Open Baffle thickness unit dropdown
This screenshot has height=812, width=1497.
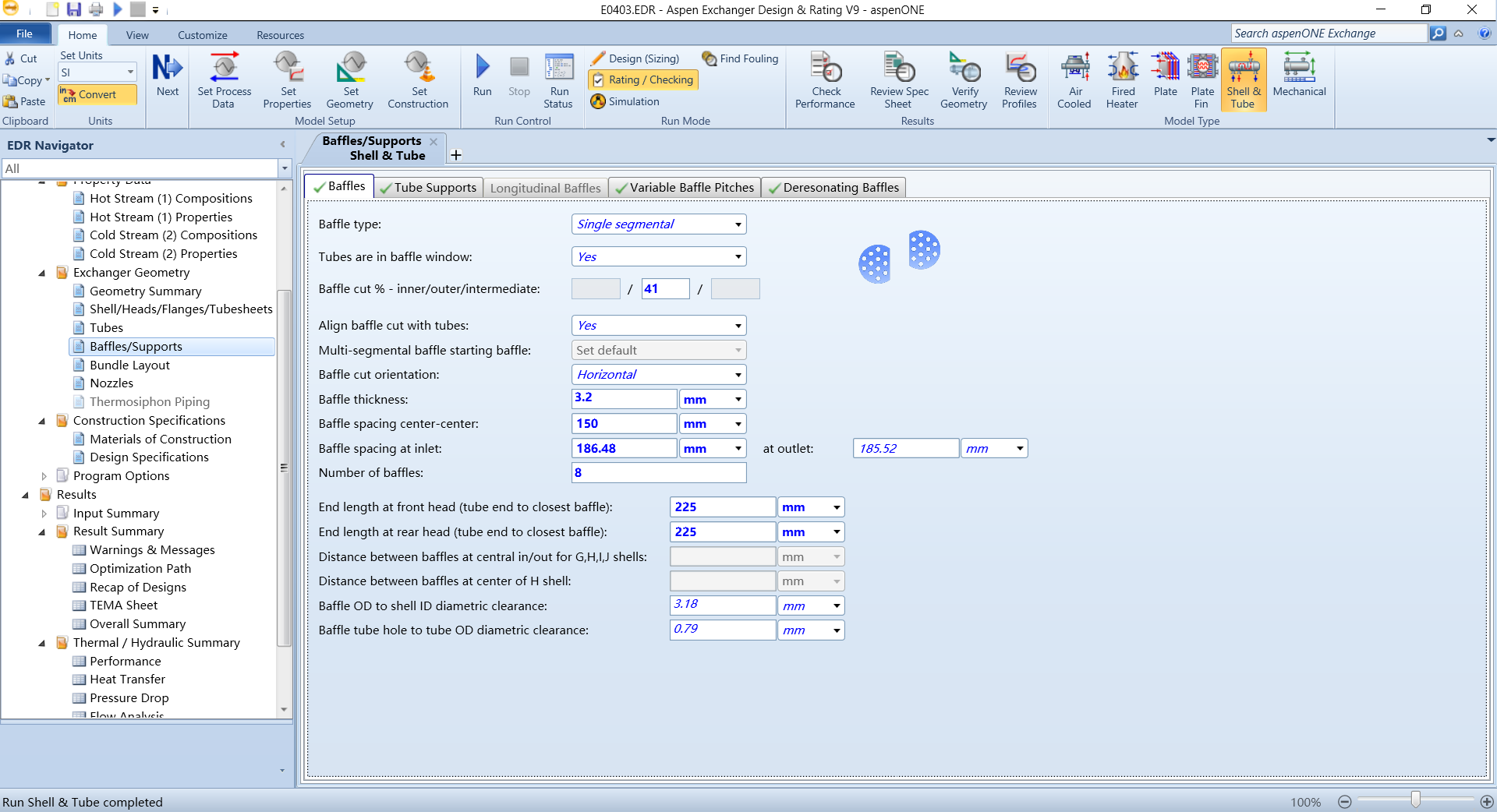coord(738,400)
